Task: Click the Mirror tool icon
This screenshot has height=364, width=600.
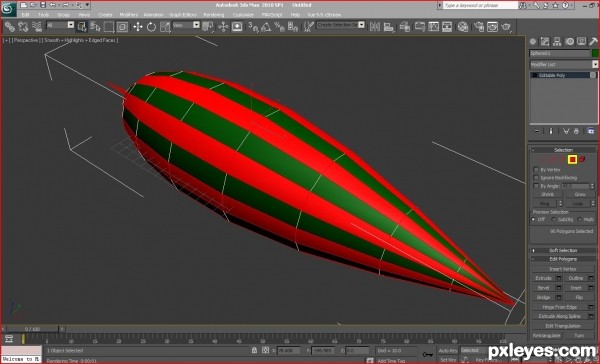Action: (x=375, y=26)
